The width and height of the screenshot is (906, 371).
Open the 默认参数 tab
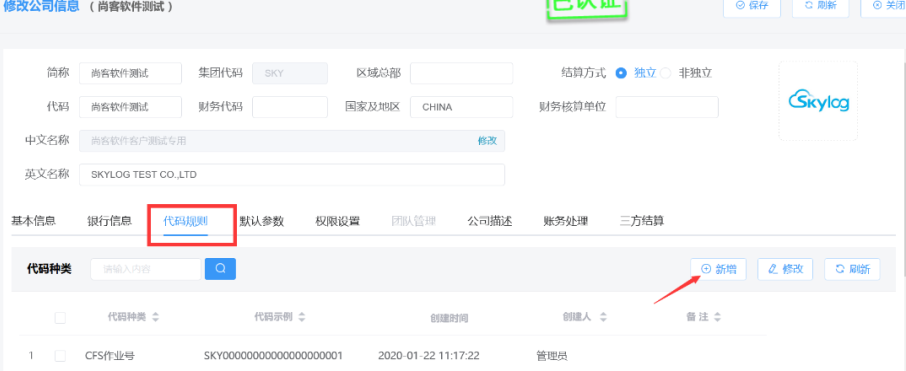[262, 221]
